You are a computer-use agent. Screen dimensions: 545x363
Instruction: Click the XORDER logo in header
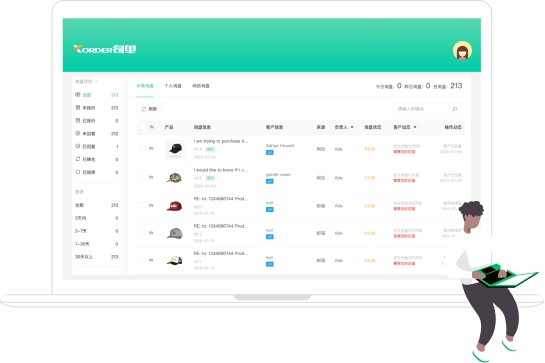pyautogui.click(x=105, y=49)
